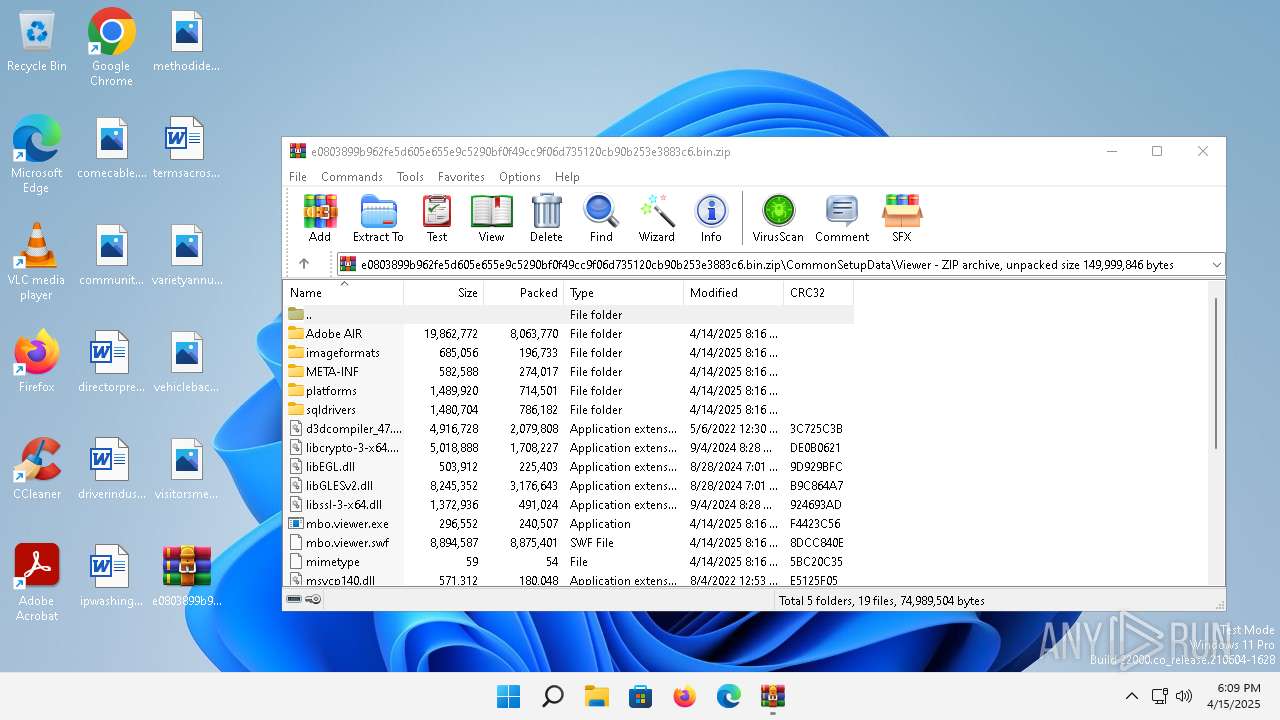The width and height of the screenshot is (1280, 720).
Task: Show hidden tray icons chevron
Action: point(1131,696)
